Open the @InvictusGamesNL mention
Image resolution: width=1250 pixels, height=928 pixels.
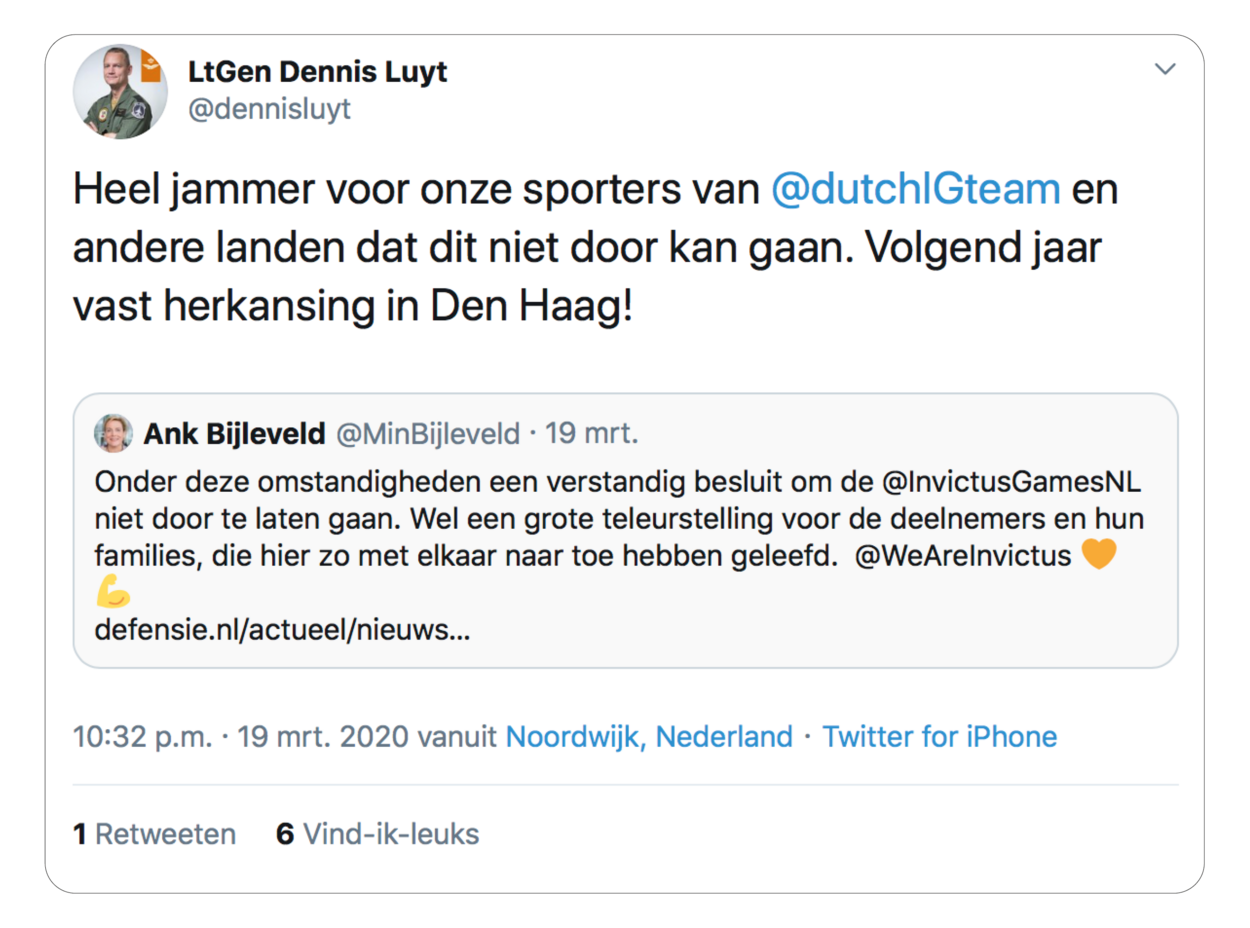(1013, 482)
